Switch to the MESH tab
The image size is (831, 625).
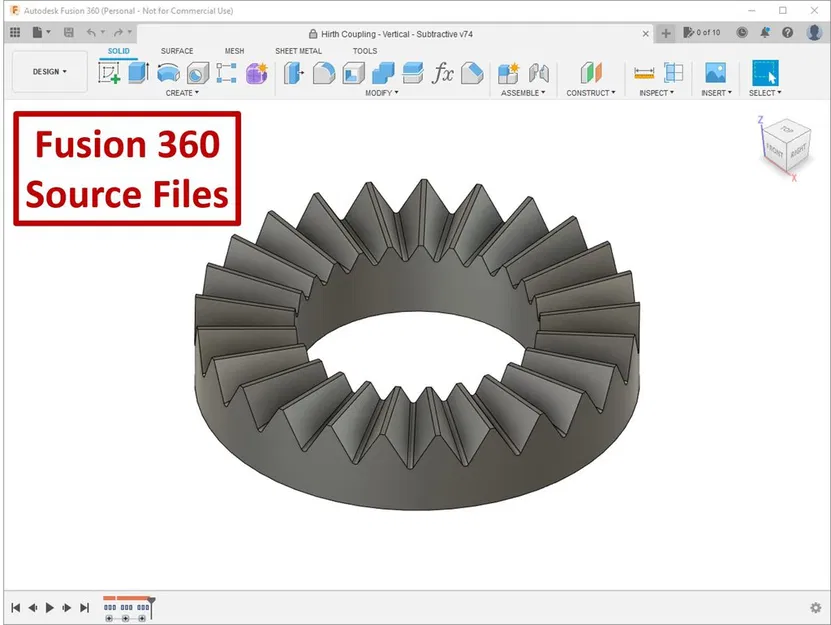[234, 51]
